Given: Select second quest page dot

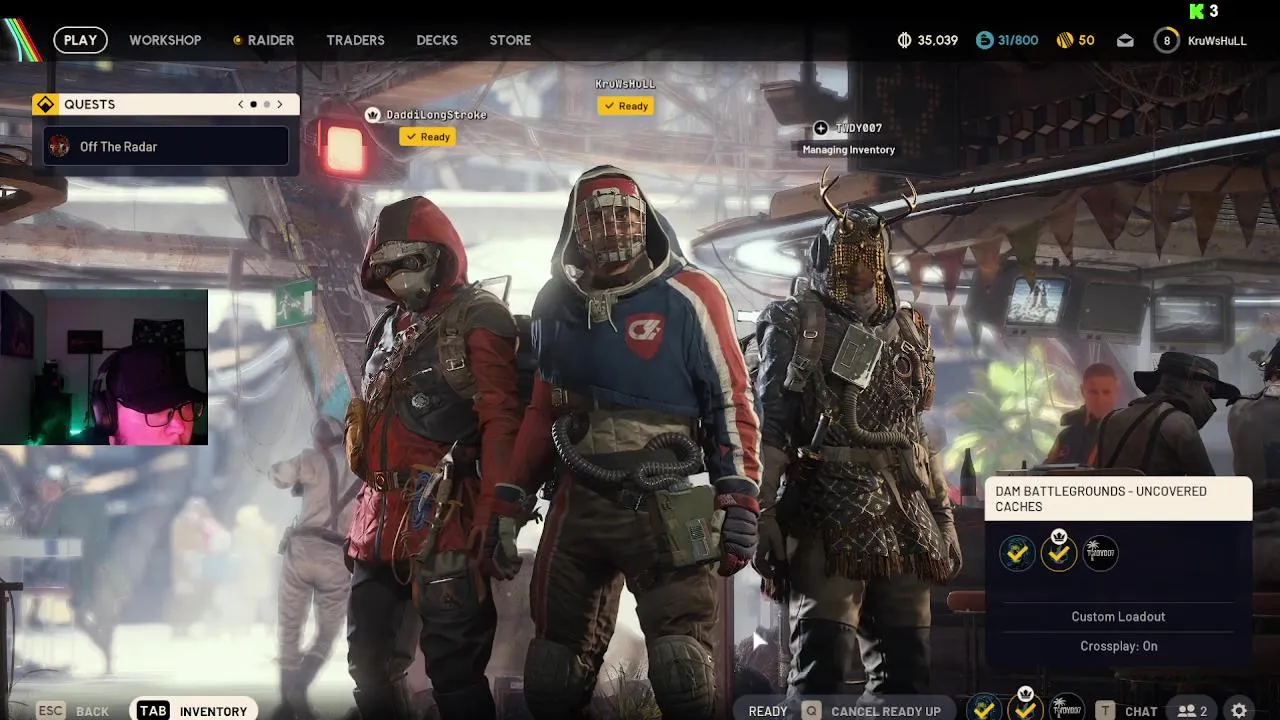Looking at the screenshot, I should click(266, 104).
